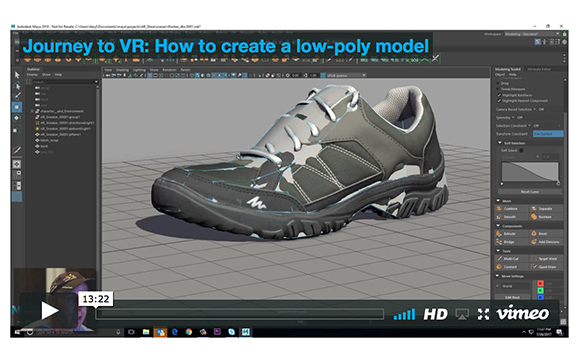The width and height of the screenshot is (580, 363).
Task: Open the video title link
Action: click(226, 47)
